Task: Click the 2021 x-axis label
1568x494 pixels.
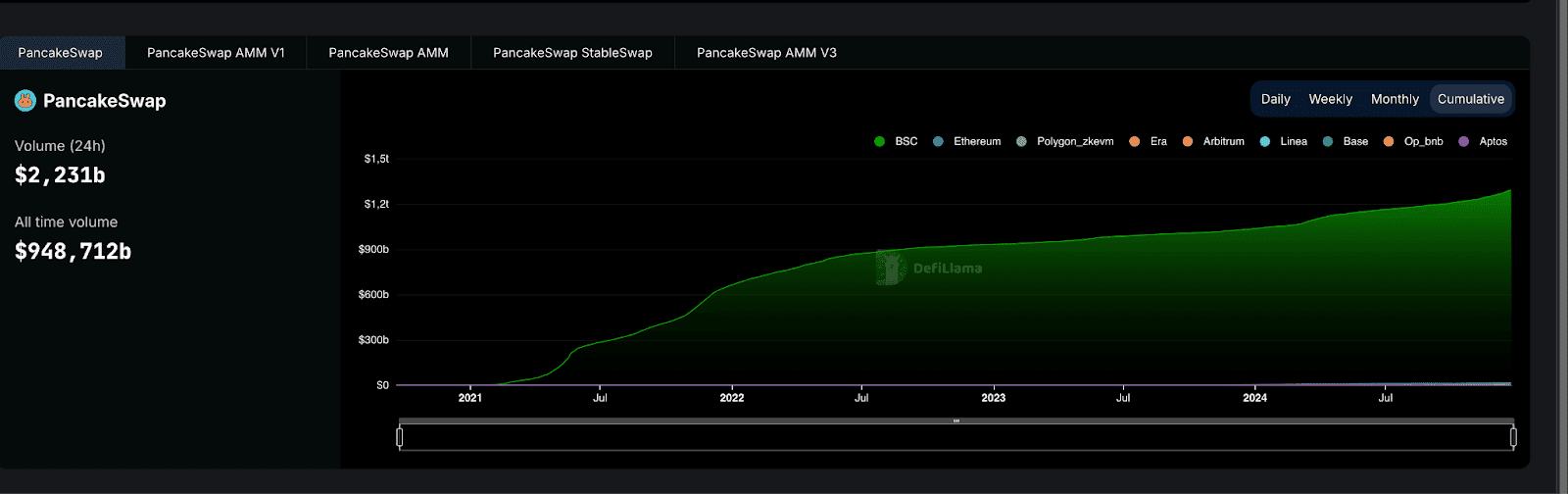Action: click(470, 398)
